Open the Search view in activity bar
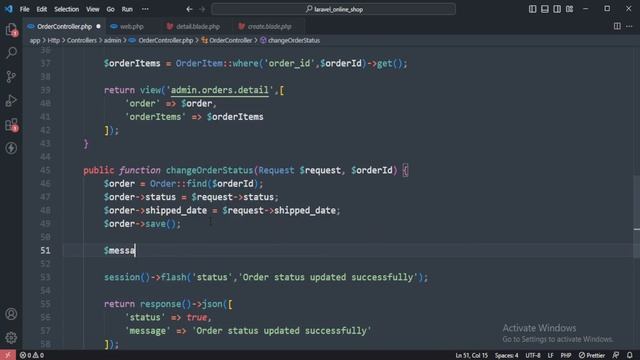This screenshot has width=640, height=360. point(11,53)
